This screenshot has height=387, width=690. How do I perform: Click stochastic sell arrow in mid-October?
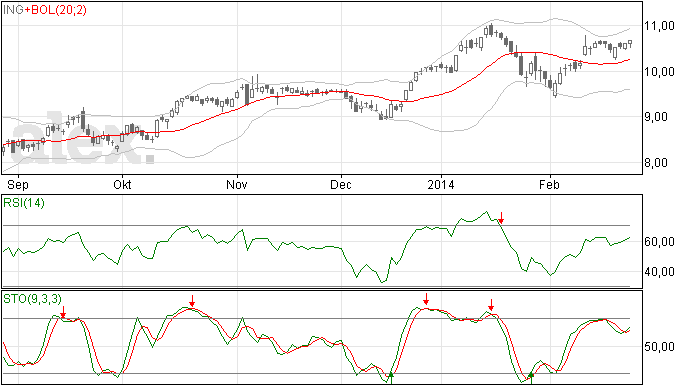coord(192,301)
